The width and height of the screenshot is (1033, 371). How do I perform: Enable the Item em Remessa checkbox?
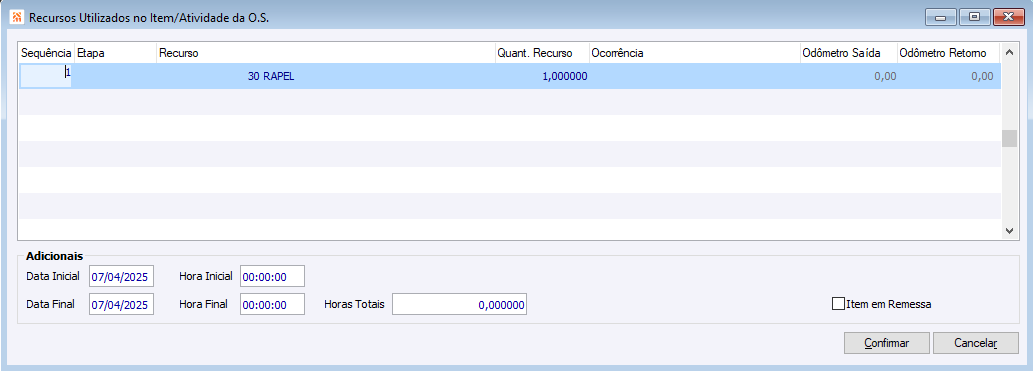838,304
